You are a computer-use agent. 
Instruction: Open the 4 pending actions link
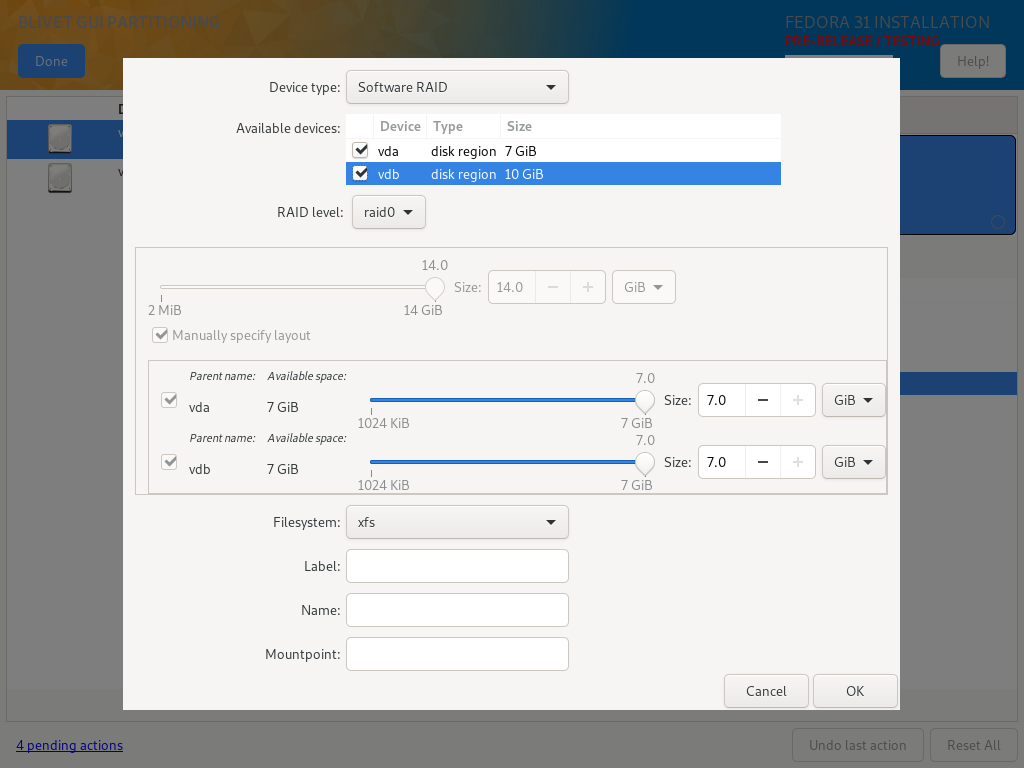(69, 745)
